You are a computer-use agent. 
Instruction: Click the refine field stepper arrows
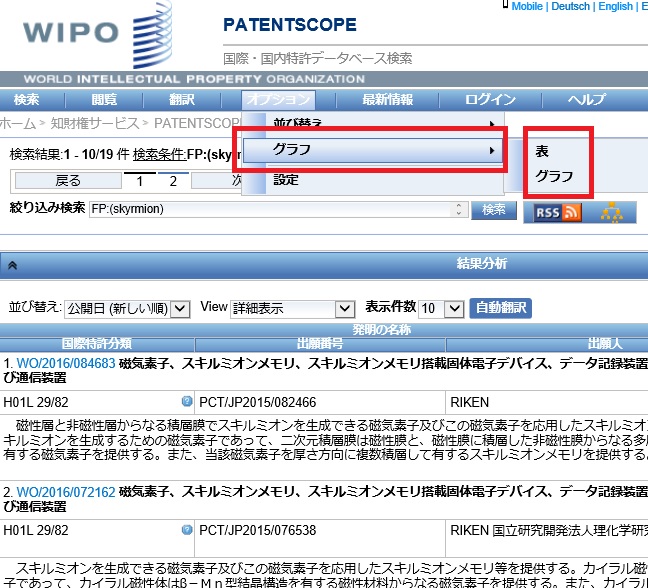(459, 209)
